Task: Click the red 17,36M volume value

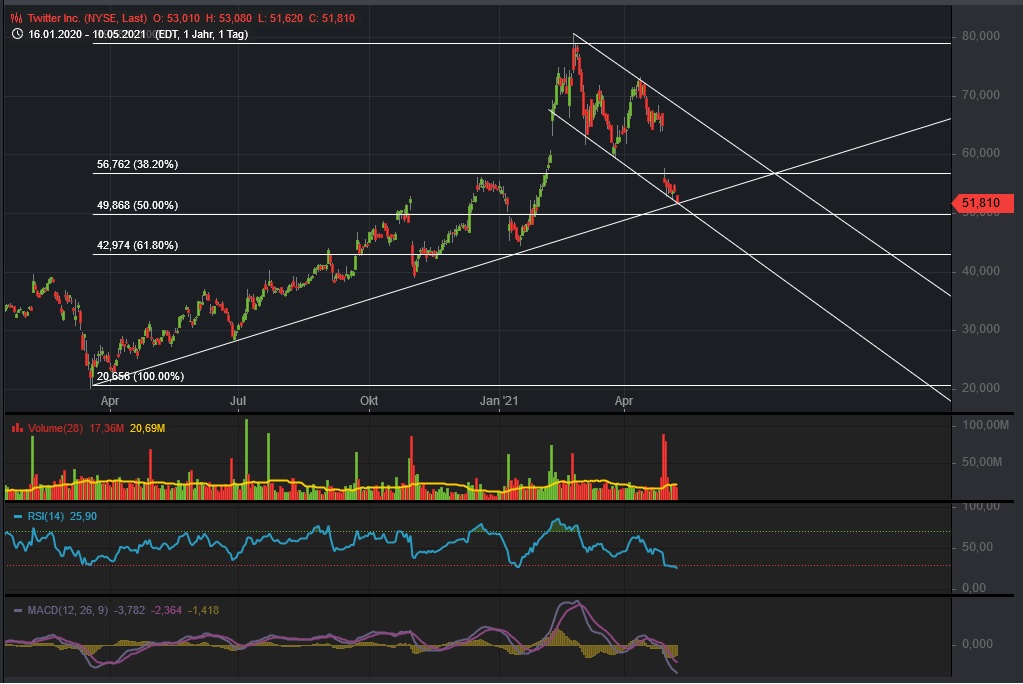Action: tap(106, 428)
